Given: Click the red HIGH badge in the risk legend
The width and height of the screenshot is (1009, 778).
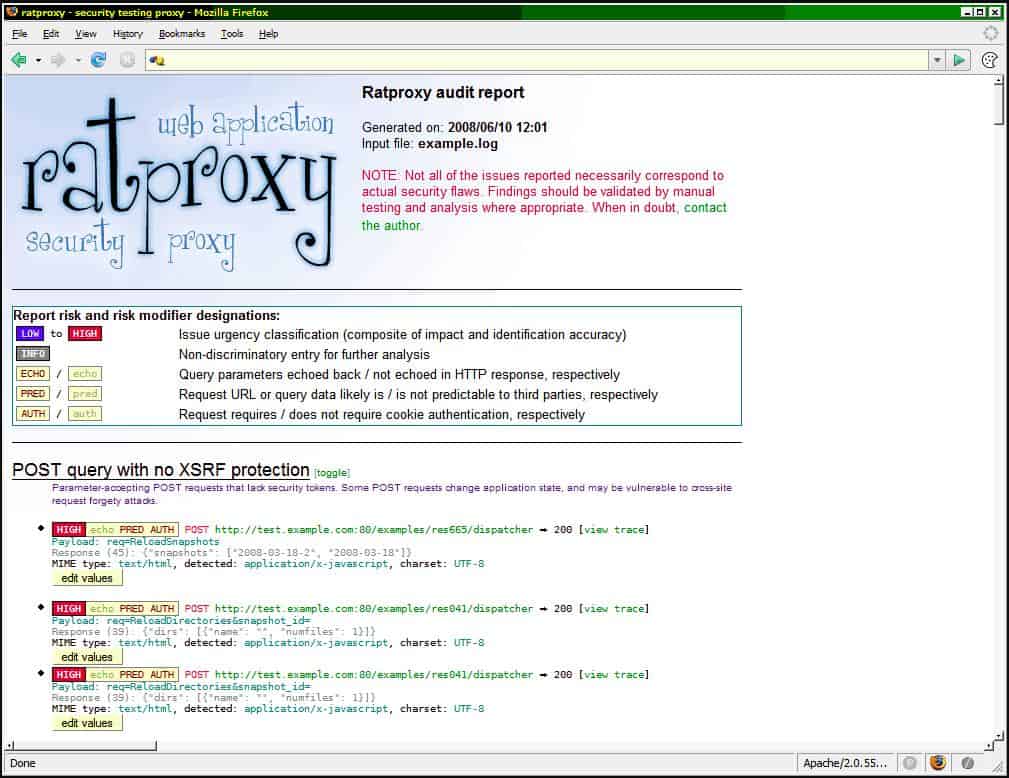Looking at the screenshot, I should click(85, 333).
